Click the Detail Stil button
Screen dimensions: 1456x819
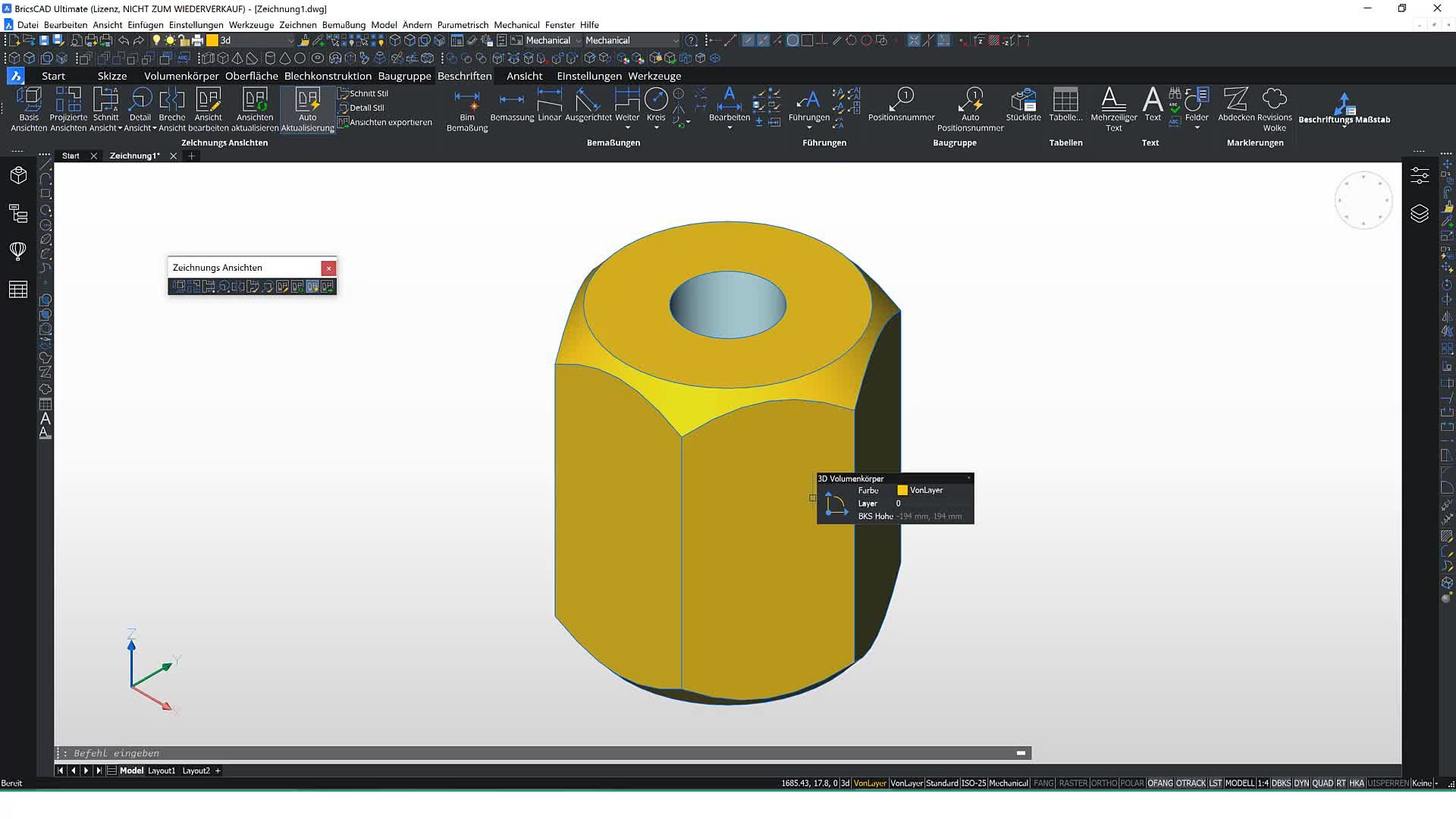(x=362, y=108)
